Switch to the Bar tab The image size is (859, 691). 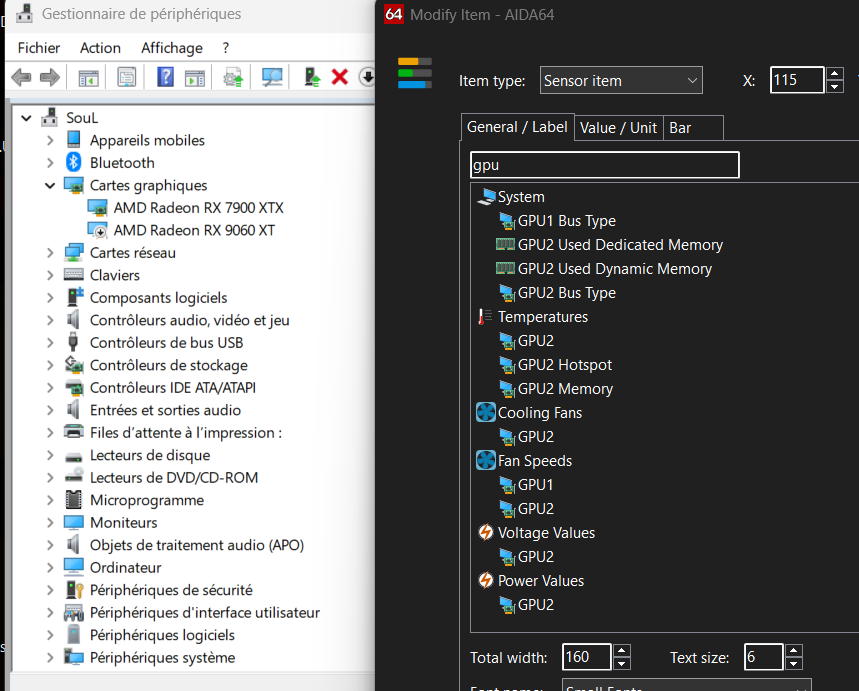click(x=693, y=128)
